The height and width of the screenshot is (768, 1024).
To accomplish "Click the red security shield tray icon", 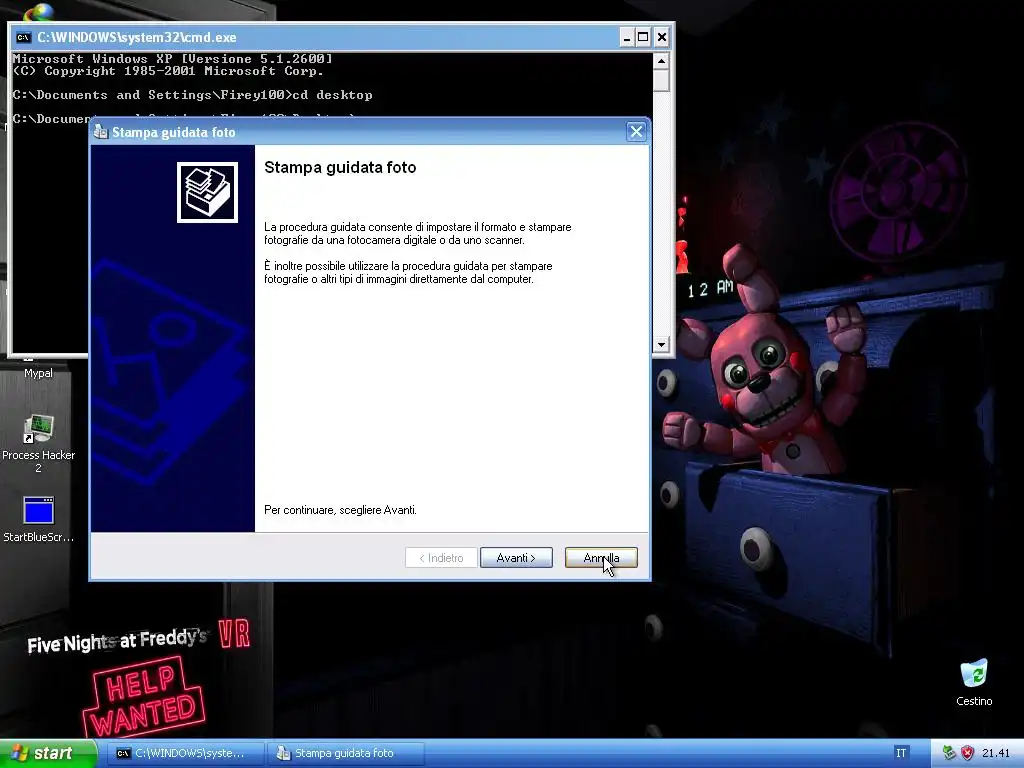I will (x=967, y=753).
